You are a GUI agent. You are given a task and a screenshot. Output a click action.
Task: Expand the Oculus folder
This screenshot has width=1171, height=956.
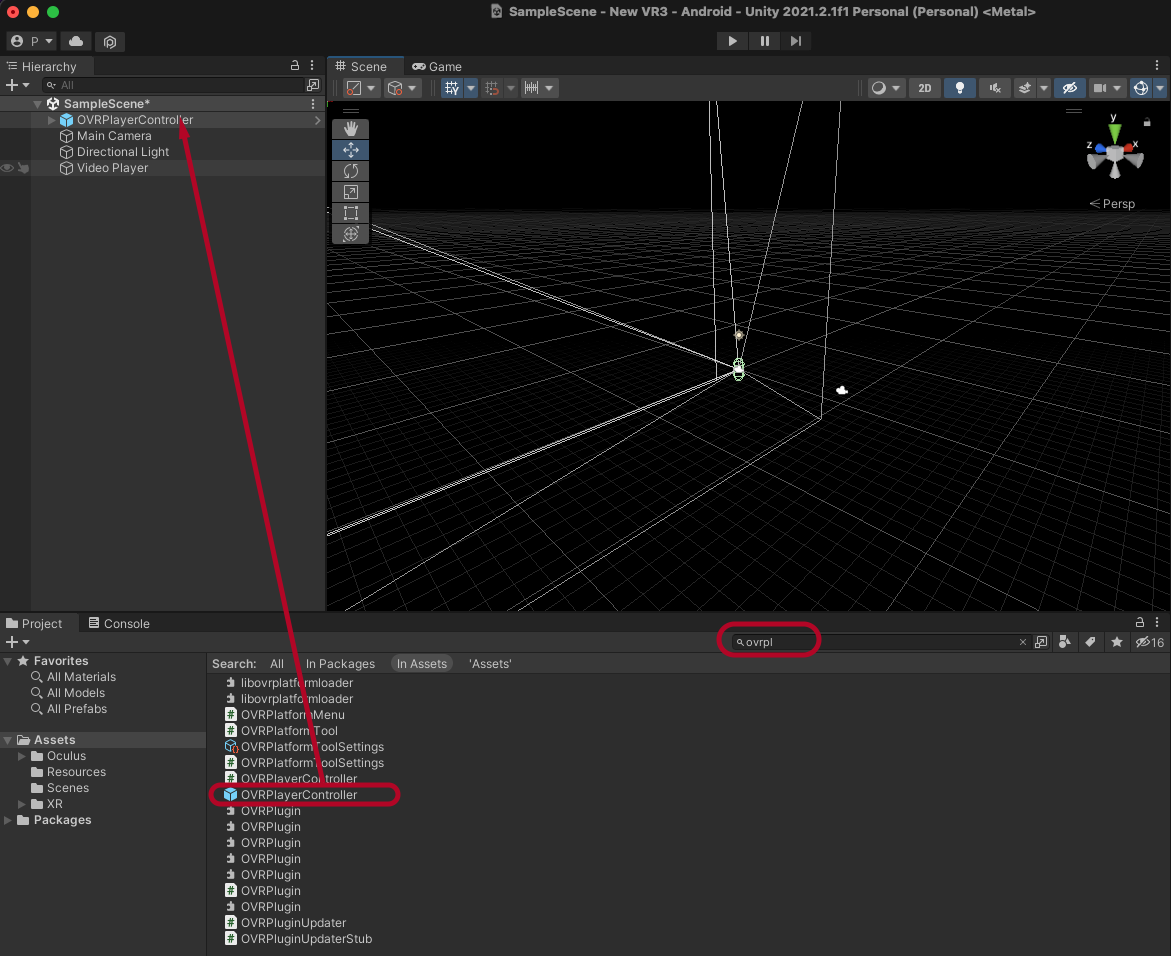click(22, 757)
